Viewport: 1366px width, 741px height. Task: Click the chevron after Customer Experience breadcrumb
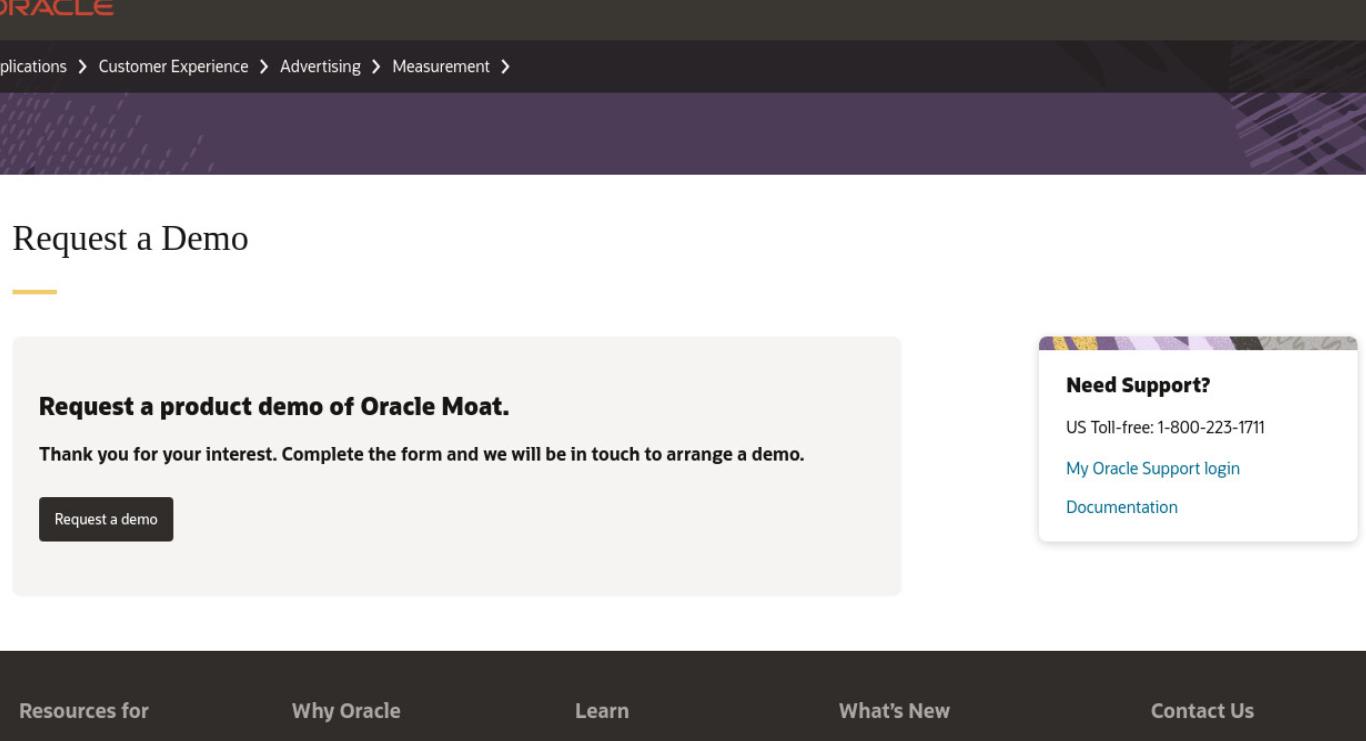tap(264, 67)
